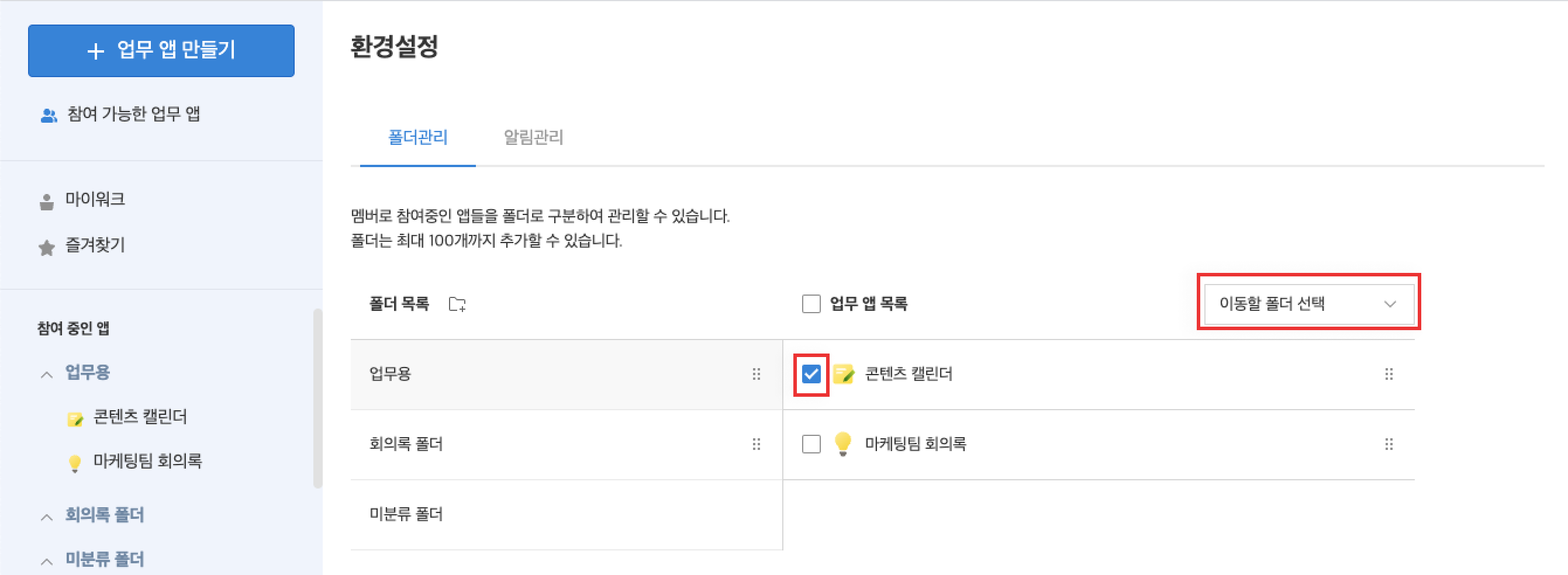Viewport: 1568px width, 575px height.
Task: Switch to the 알림관리 tab
Action: pos(533,137)
